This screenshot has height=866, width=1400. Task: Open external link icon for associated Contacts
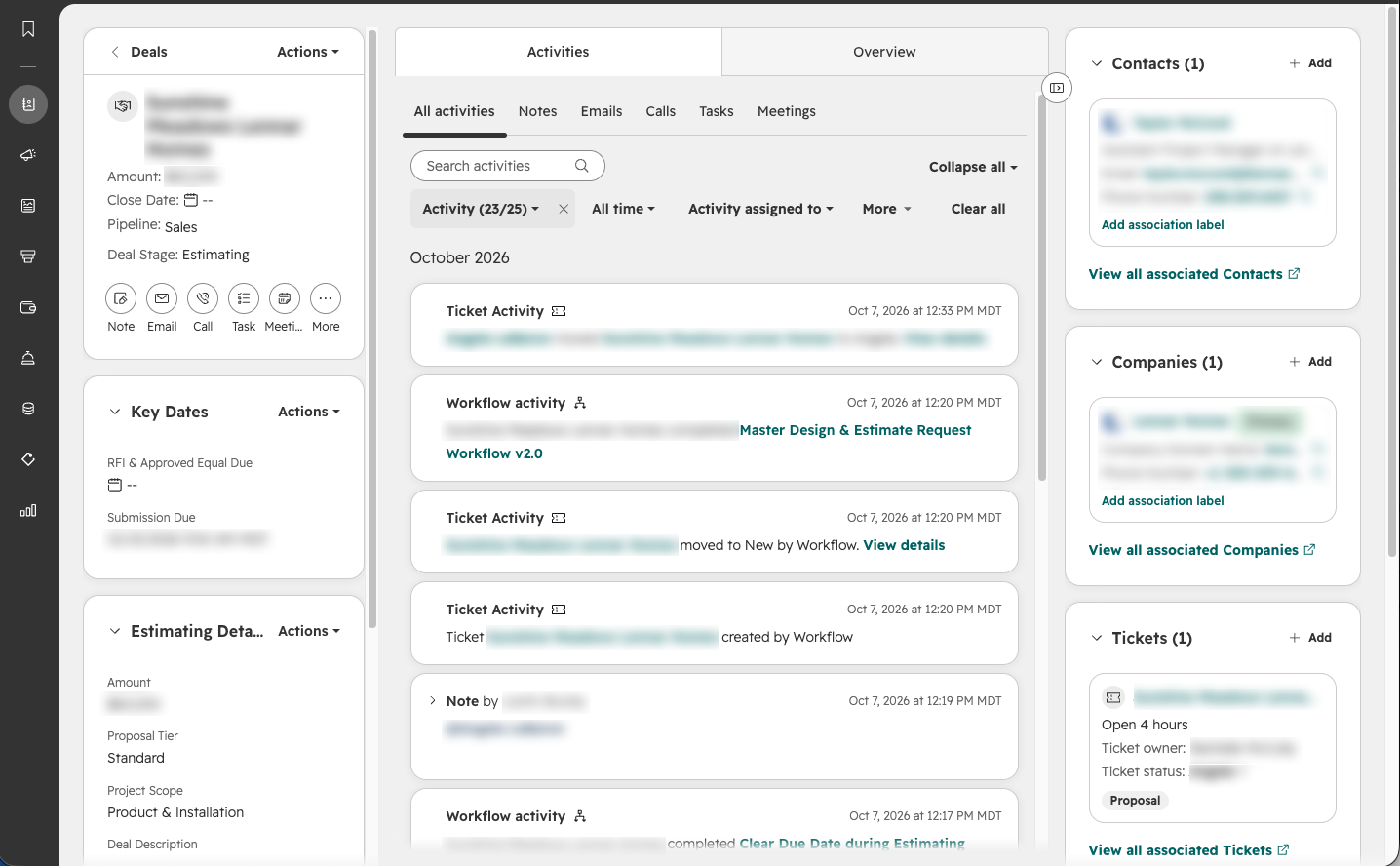coord(1294,274)
